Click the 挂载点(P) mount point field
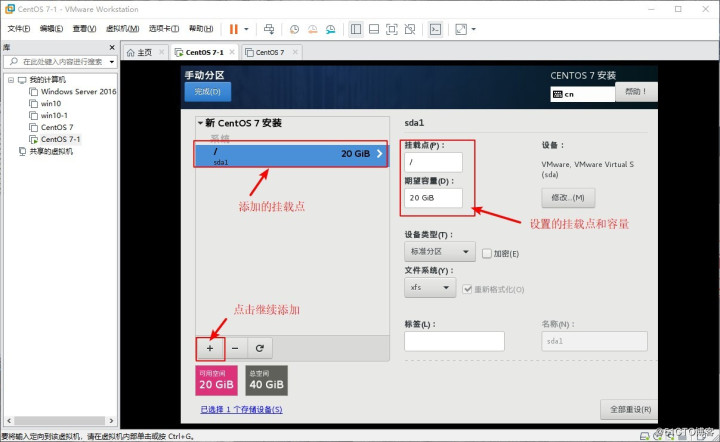This screenshot has height=442, width=720. point(433,162)
